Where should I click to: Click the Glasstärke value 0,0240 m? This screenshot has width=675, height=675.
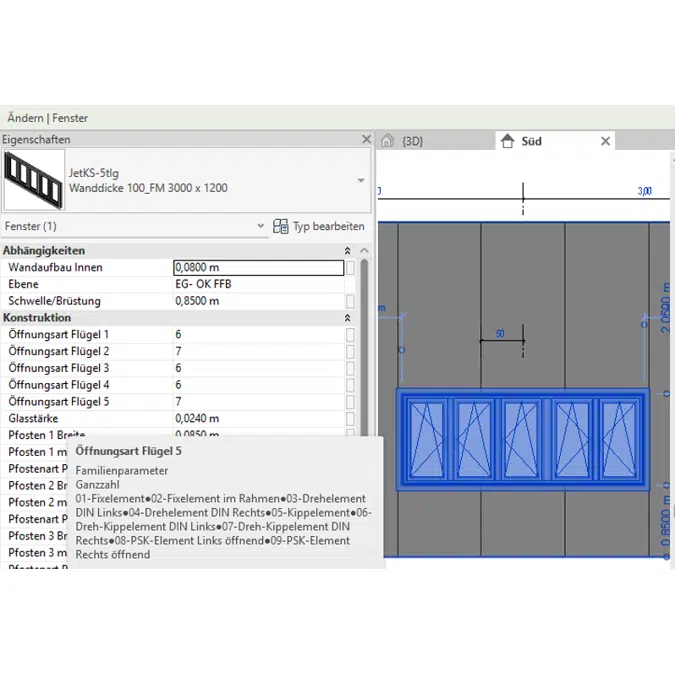tap(197, 418)
